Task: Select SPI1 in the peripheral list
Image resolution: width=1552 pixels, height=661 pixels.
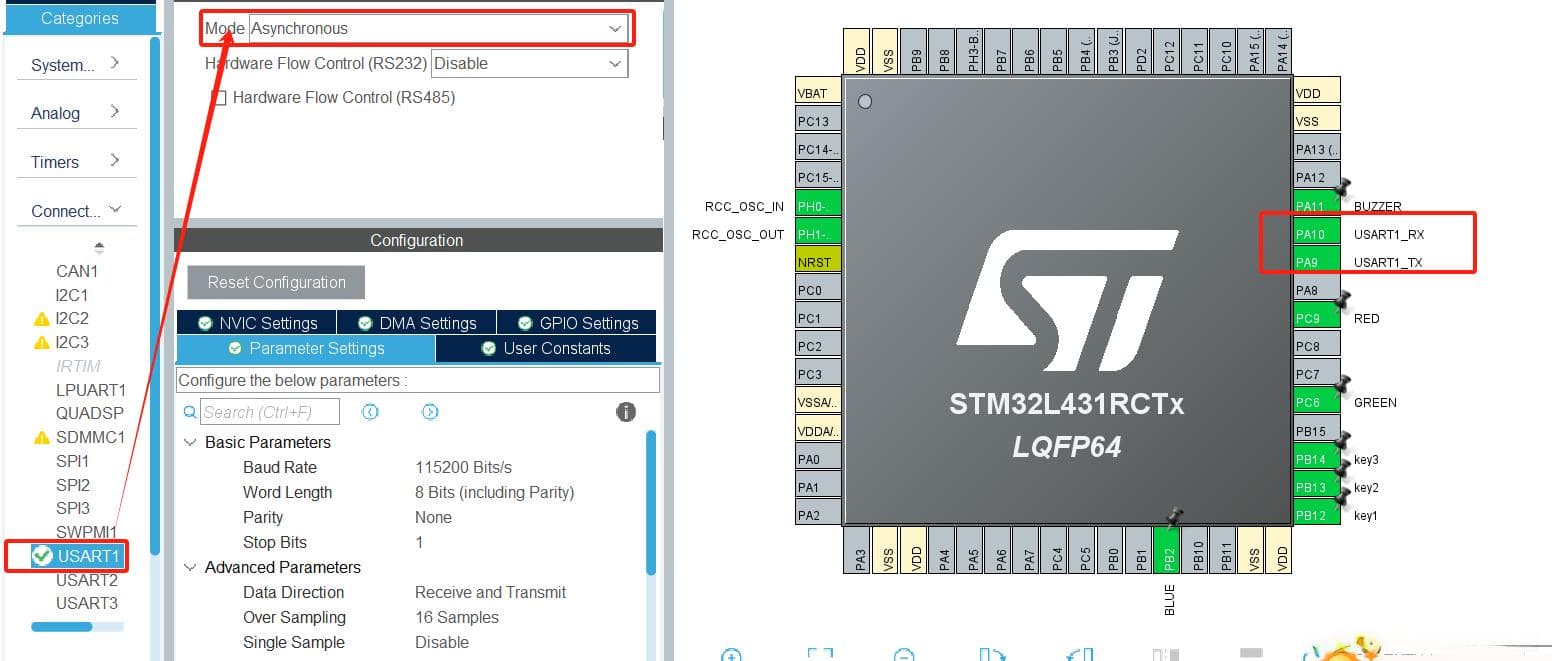Action: point(73,462)
